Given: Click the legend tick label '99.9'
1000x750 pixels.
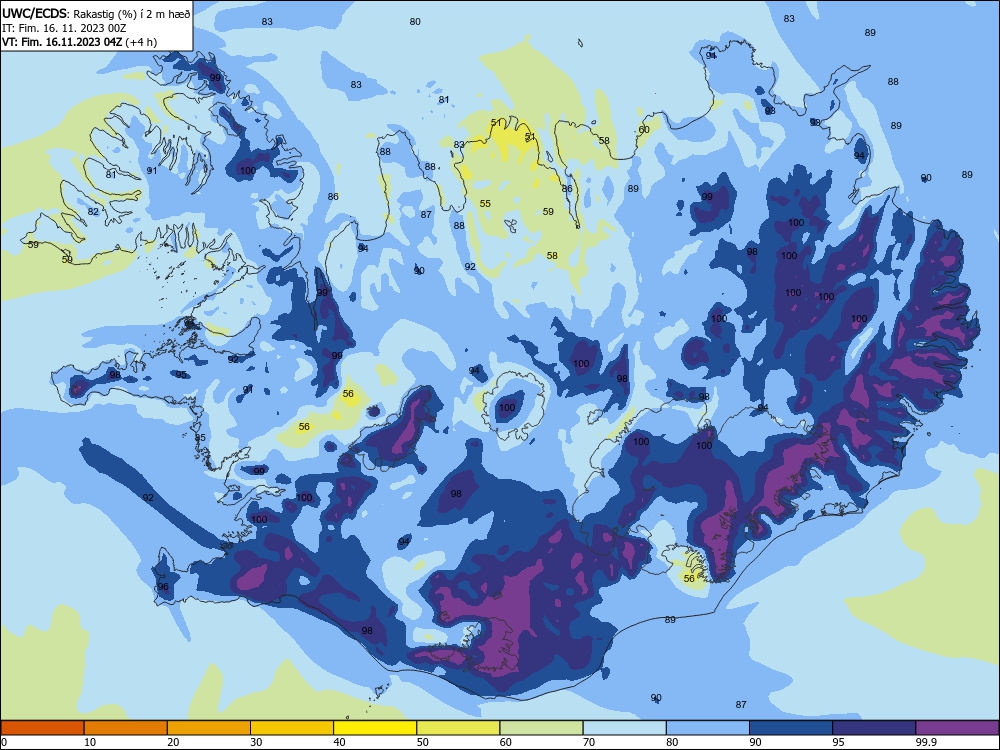Looking at the screenshot, I should coord(925,742).
